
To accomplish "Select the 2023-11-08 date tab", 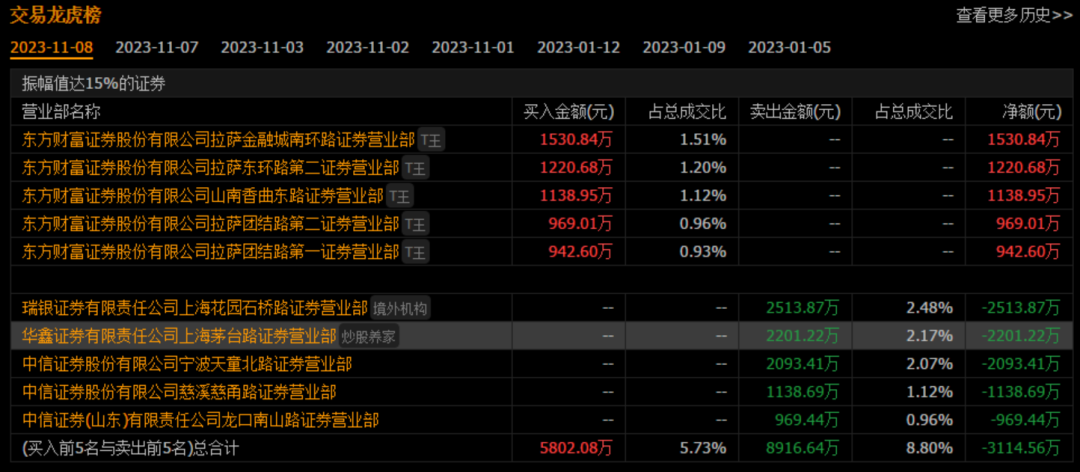I will tap(52, 48).
